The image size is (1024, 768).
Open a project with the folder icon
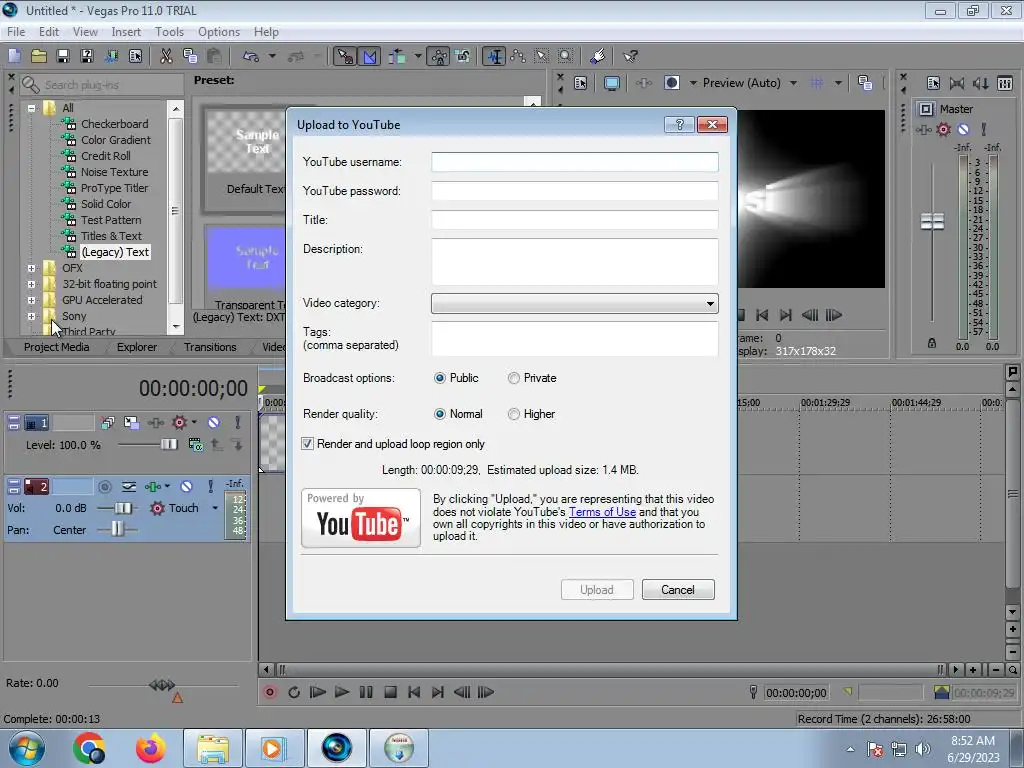click(39, 56)
